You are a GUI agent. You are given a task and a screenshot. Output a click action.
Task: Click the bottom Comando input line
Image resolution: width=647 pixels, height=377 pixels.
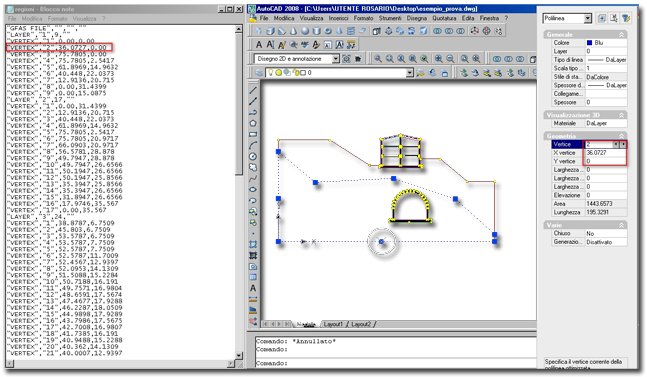click(396, 364)
